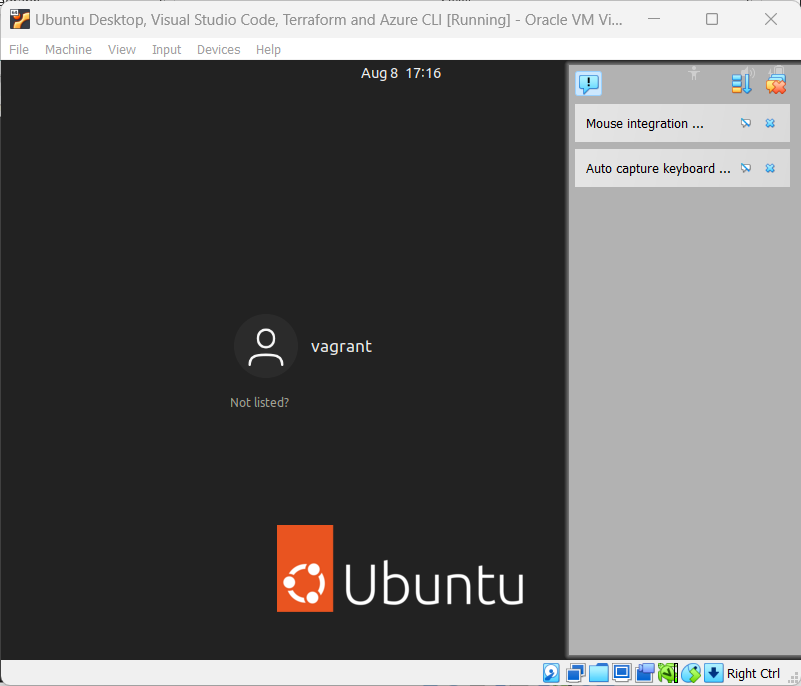Toggle do-not-show-again on the Mouse integration message
Image resolution: width=801 pixels, height=686 pixels.
click(x=746, y=123)
